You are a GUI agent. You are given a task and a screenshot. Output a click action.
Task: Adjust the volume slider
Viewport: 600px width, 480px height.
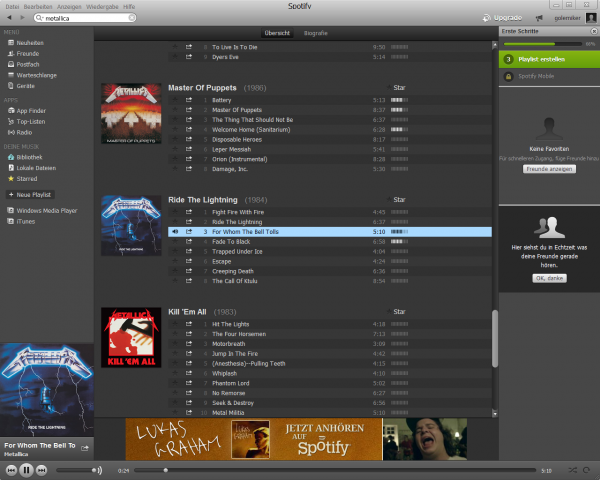click(76, 470)
